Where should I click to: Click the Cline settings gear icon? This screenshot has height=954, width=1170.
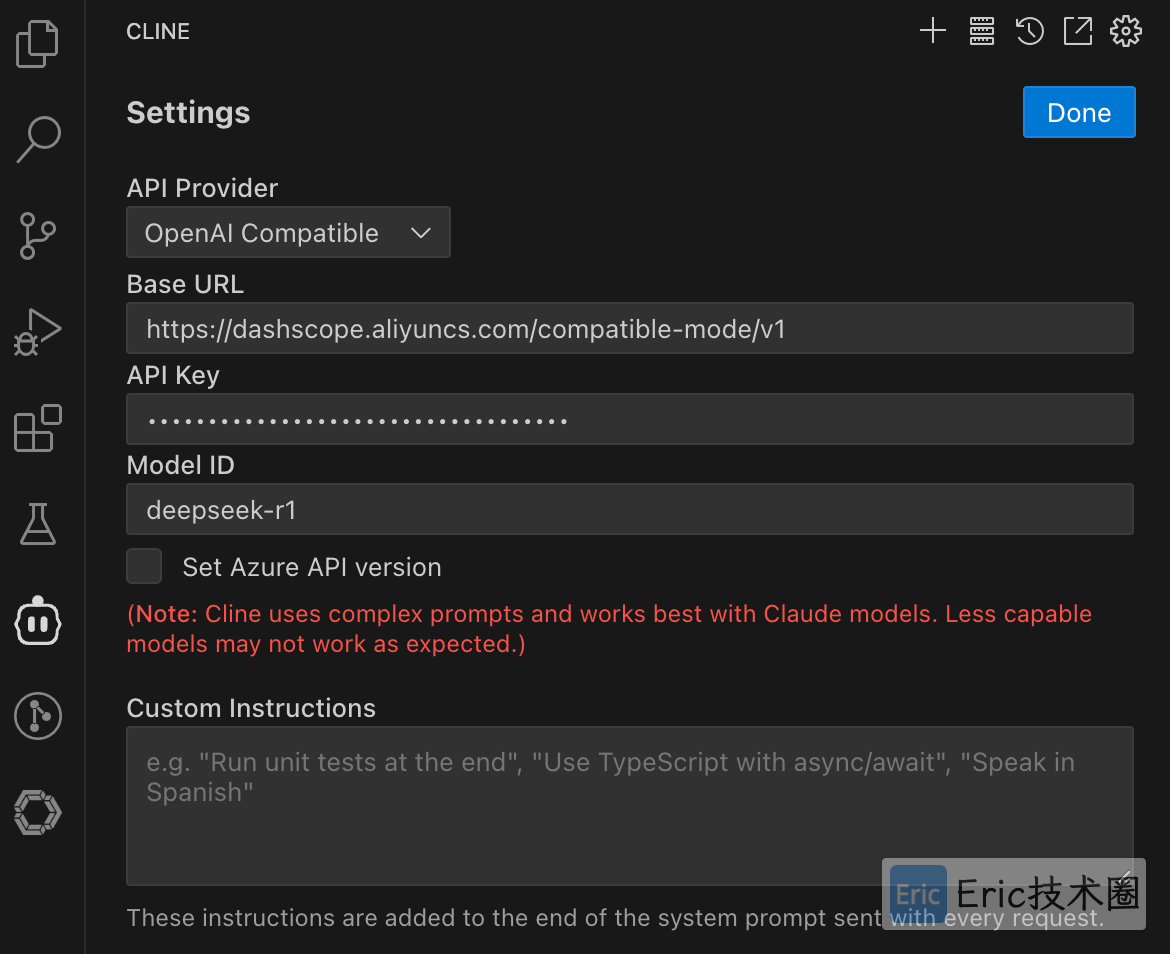pyautogui.click(x=1125, y=31)
